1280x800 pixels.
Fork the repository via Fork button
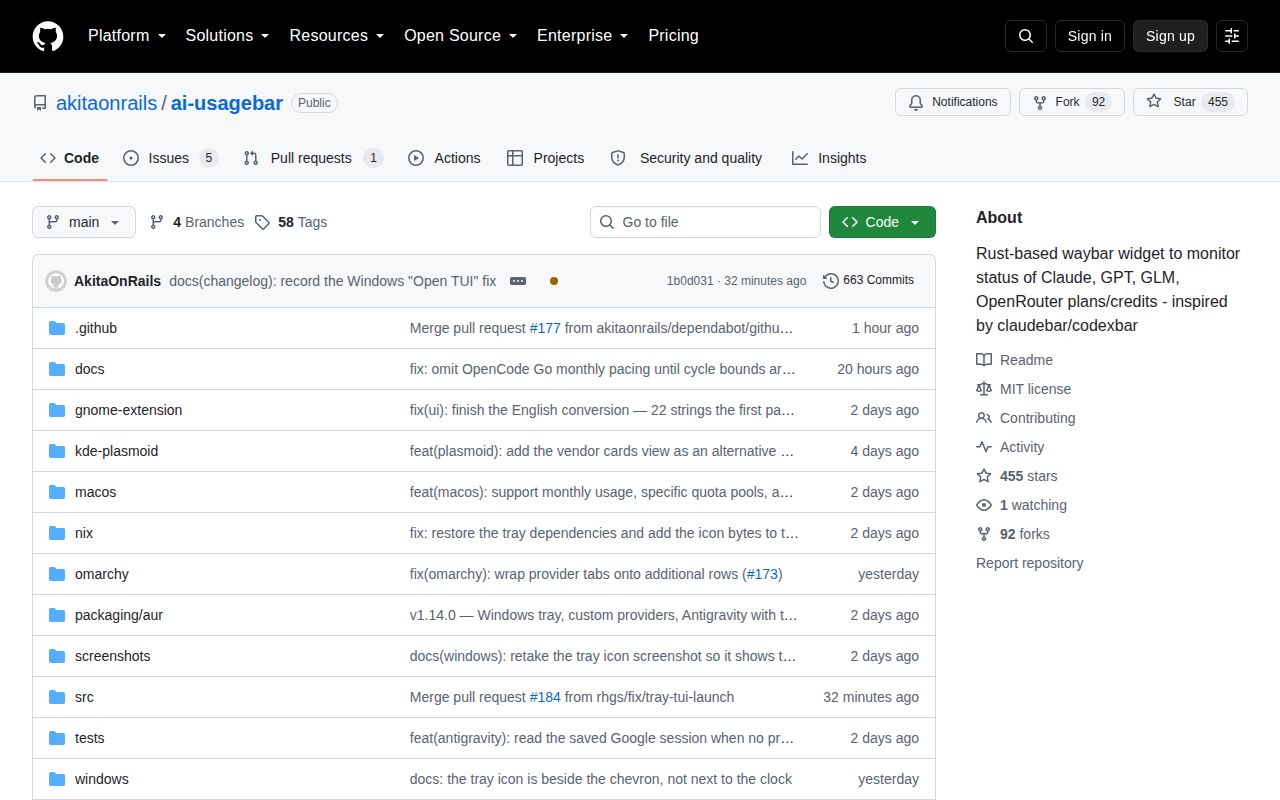point(1072,102)
